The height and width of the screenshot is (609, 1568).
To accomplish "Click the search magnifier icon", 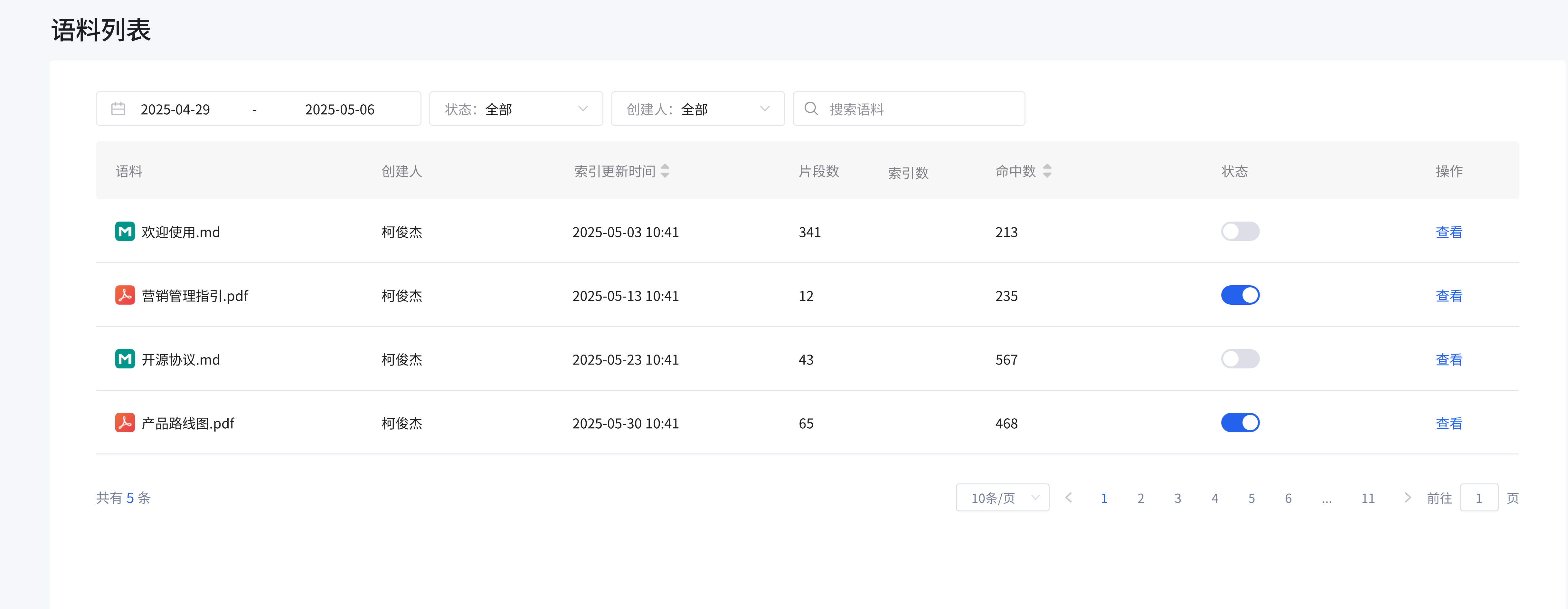I will [811, 109].
